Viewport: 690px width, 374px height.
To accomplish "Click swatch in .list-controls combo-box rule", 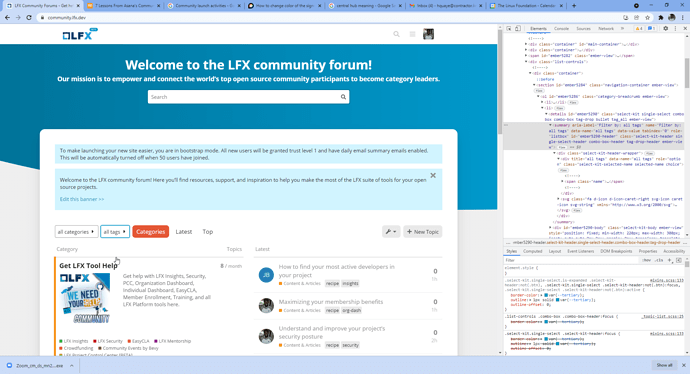I will pos(546,322).
